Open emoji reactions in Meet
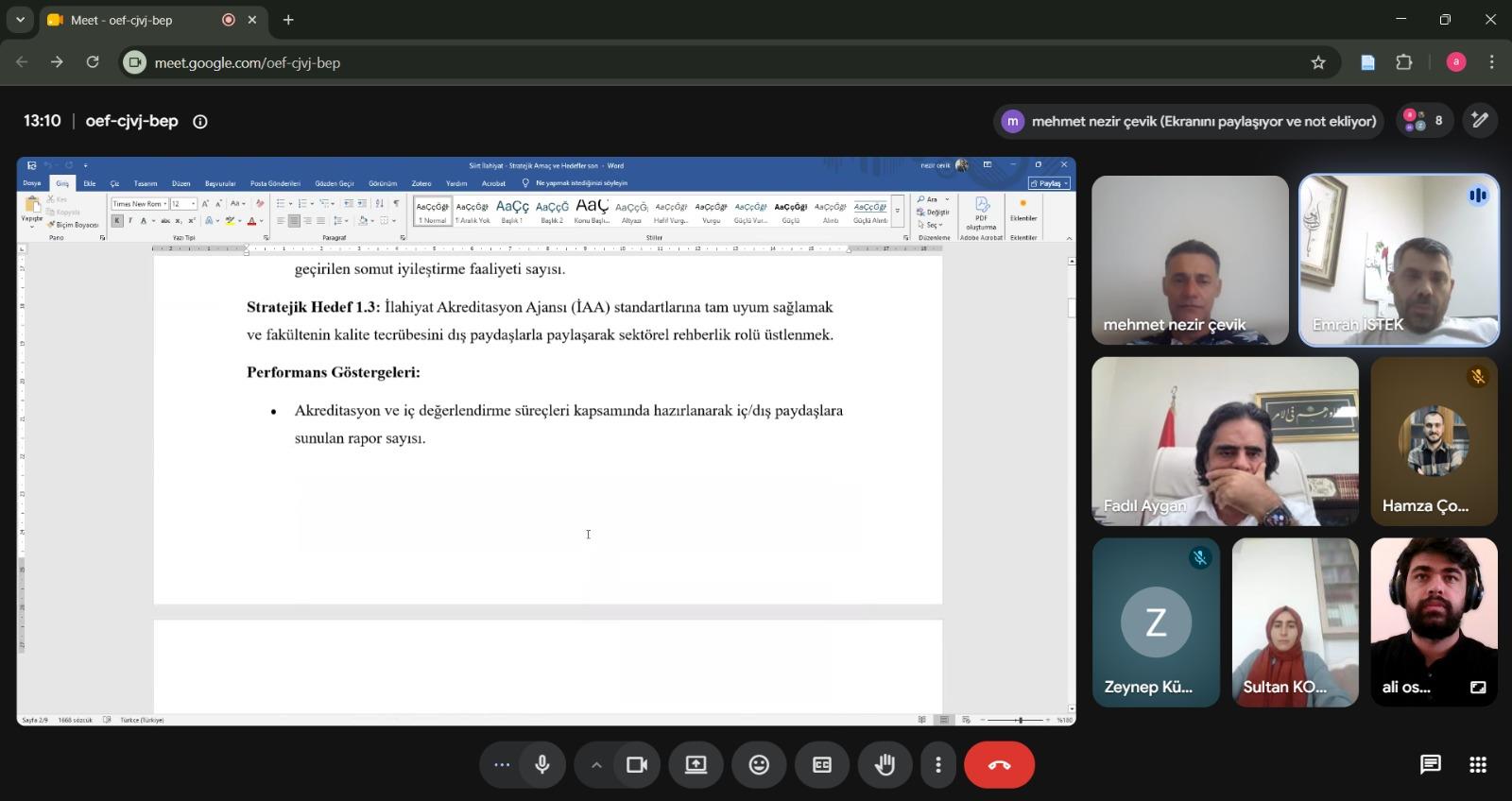 (x=759, y=765)
